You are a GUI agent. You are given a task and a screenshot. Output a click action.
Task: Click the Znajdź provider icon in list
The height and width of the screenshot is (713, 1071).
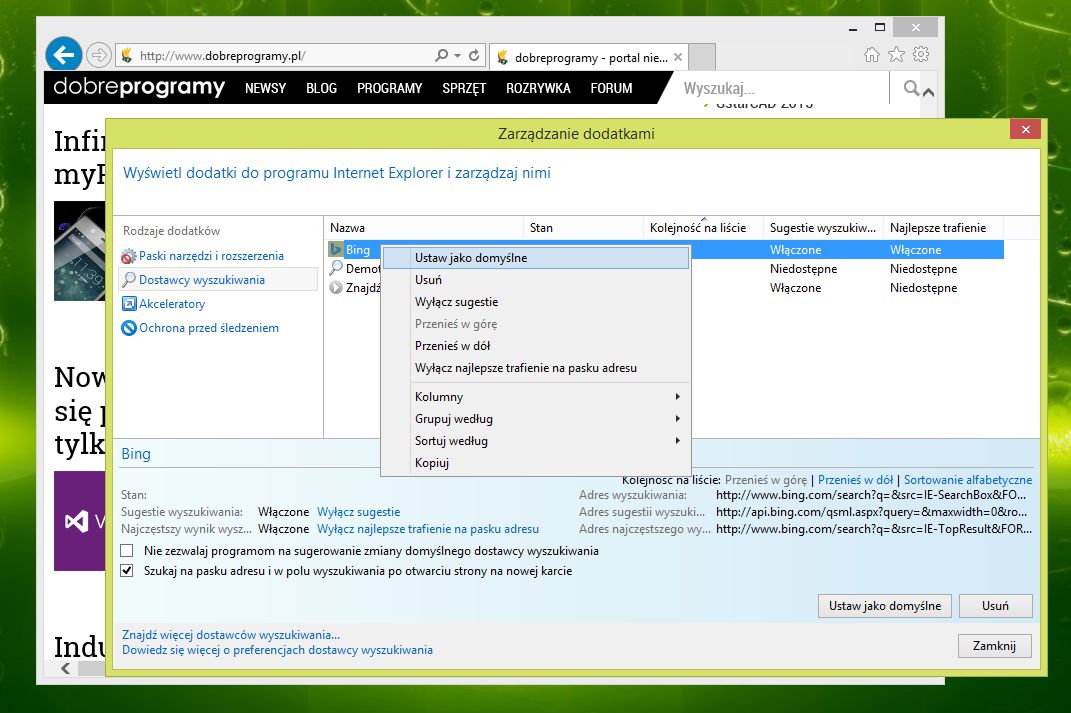click(x=336, y=288)
